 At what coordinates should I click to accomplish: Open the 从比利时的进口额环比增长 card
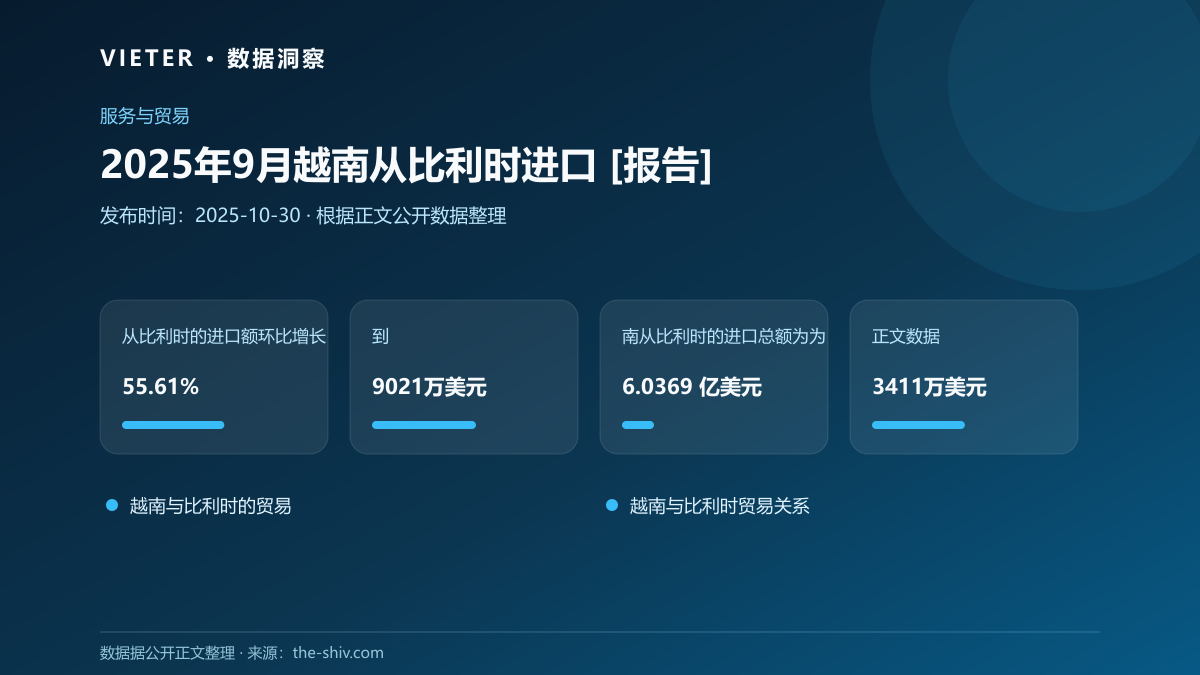point(214,377)
